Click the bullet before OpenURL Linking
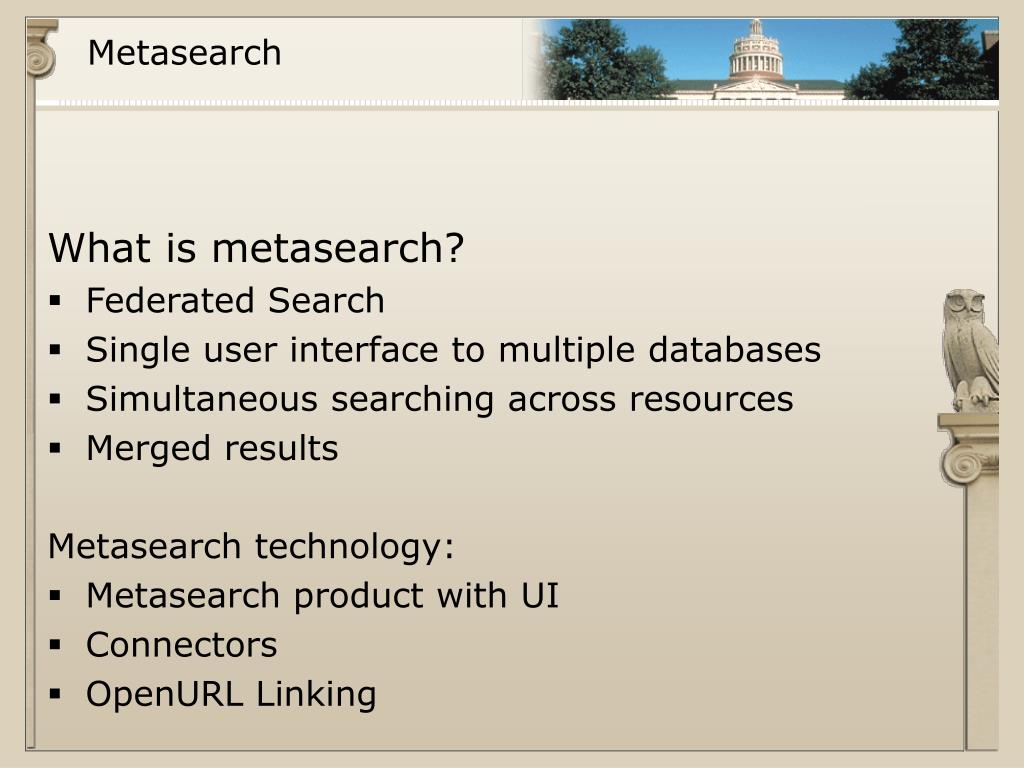The width and height of the screenshot is (1024, 768). pyautogui.click(x=55, y=694)
